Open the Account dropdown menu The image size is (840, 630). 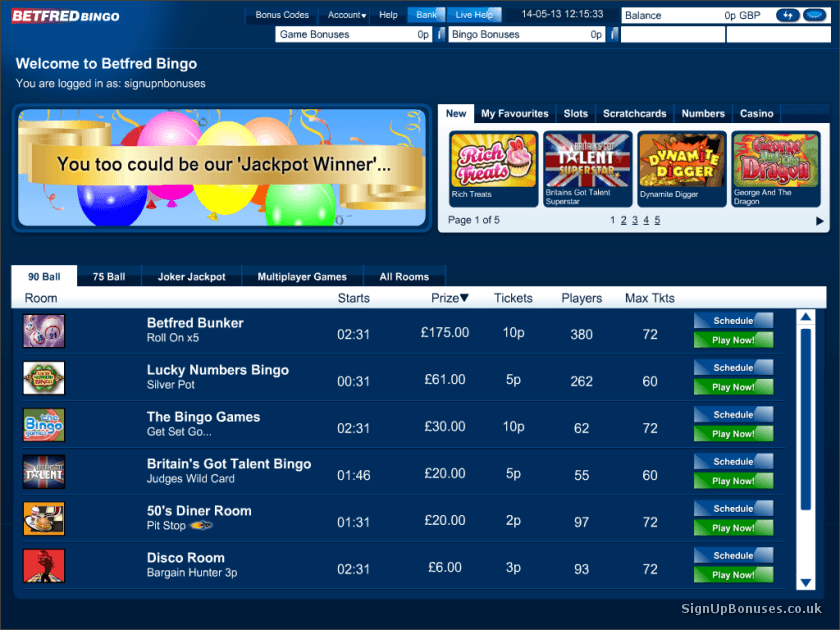tap(347, 15)
